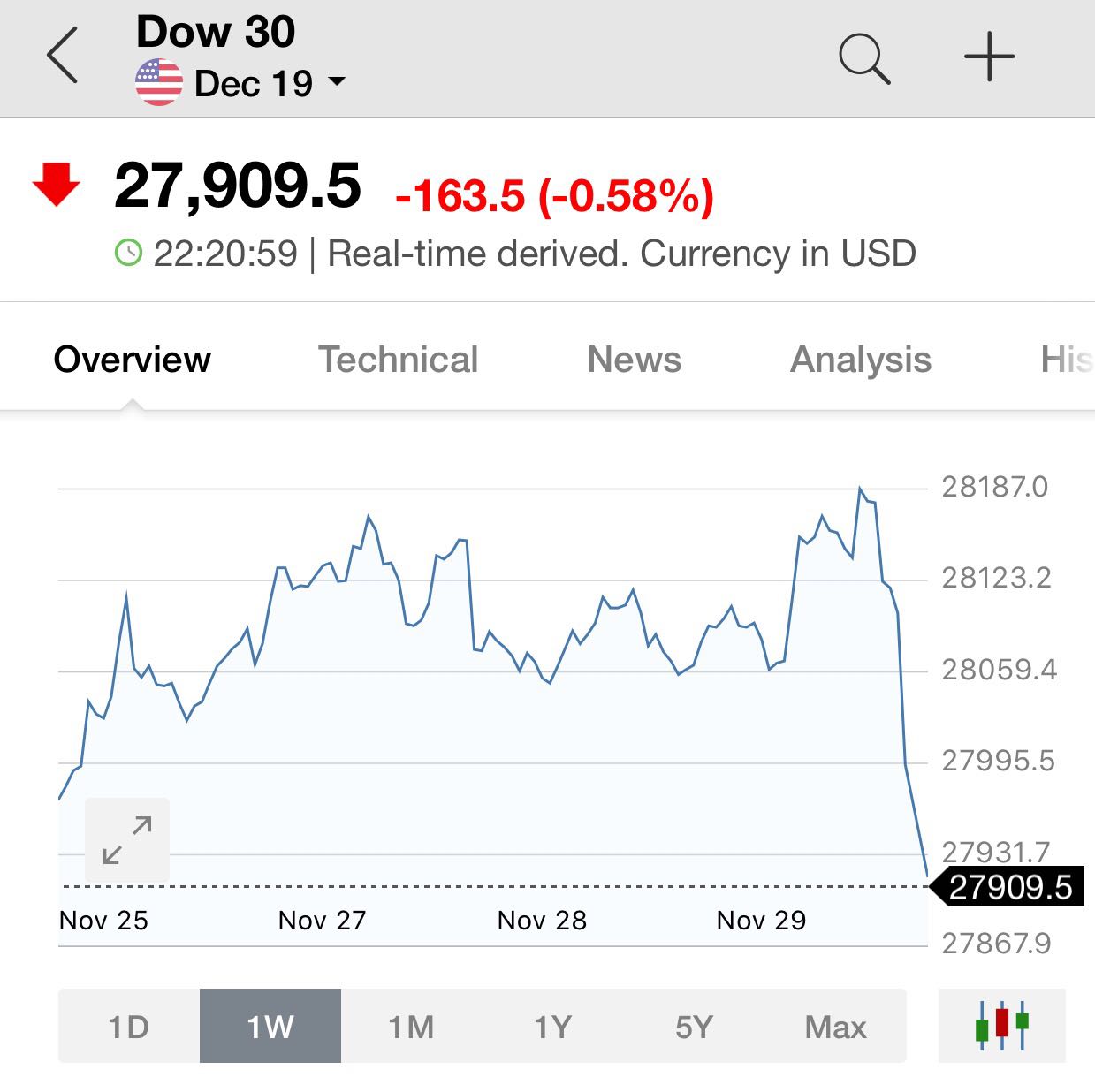Expand chart to fullscreen
The image size is (1095, 1092).
tap(126, 840)
